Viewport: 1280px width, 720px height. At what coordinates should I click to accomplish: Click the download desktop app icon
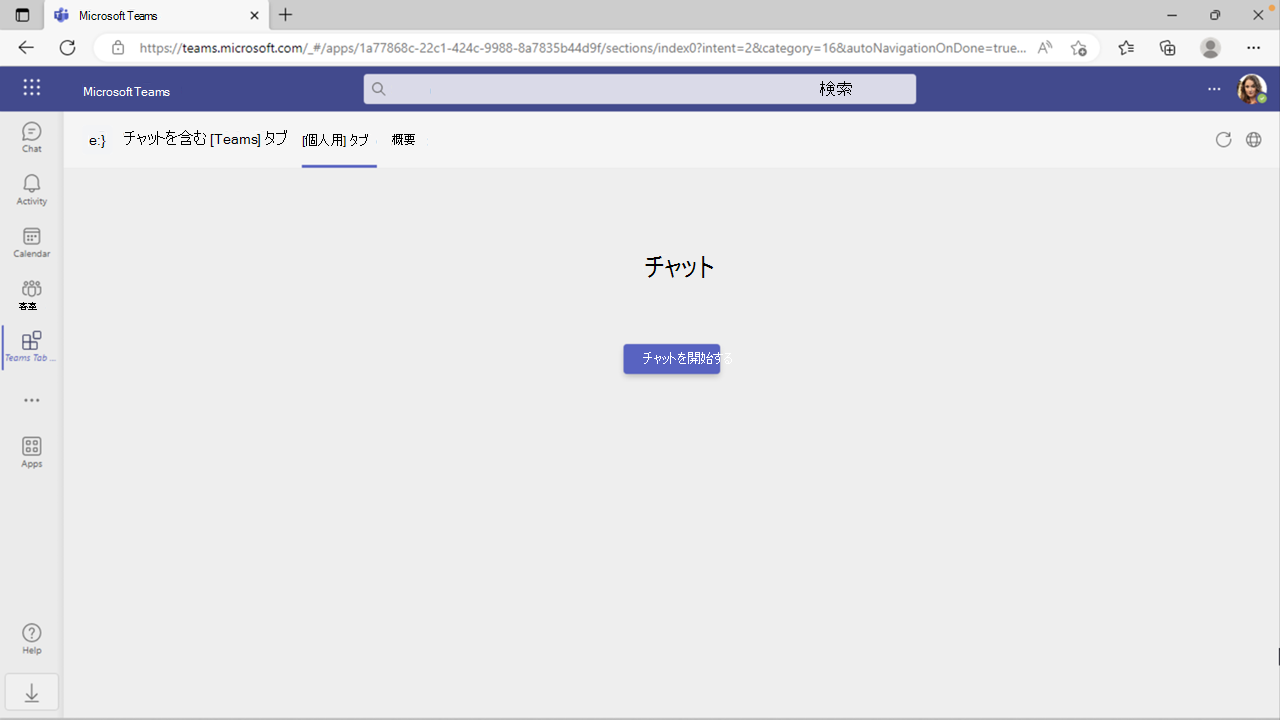(32, 692)
